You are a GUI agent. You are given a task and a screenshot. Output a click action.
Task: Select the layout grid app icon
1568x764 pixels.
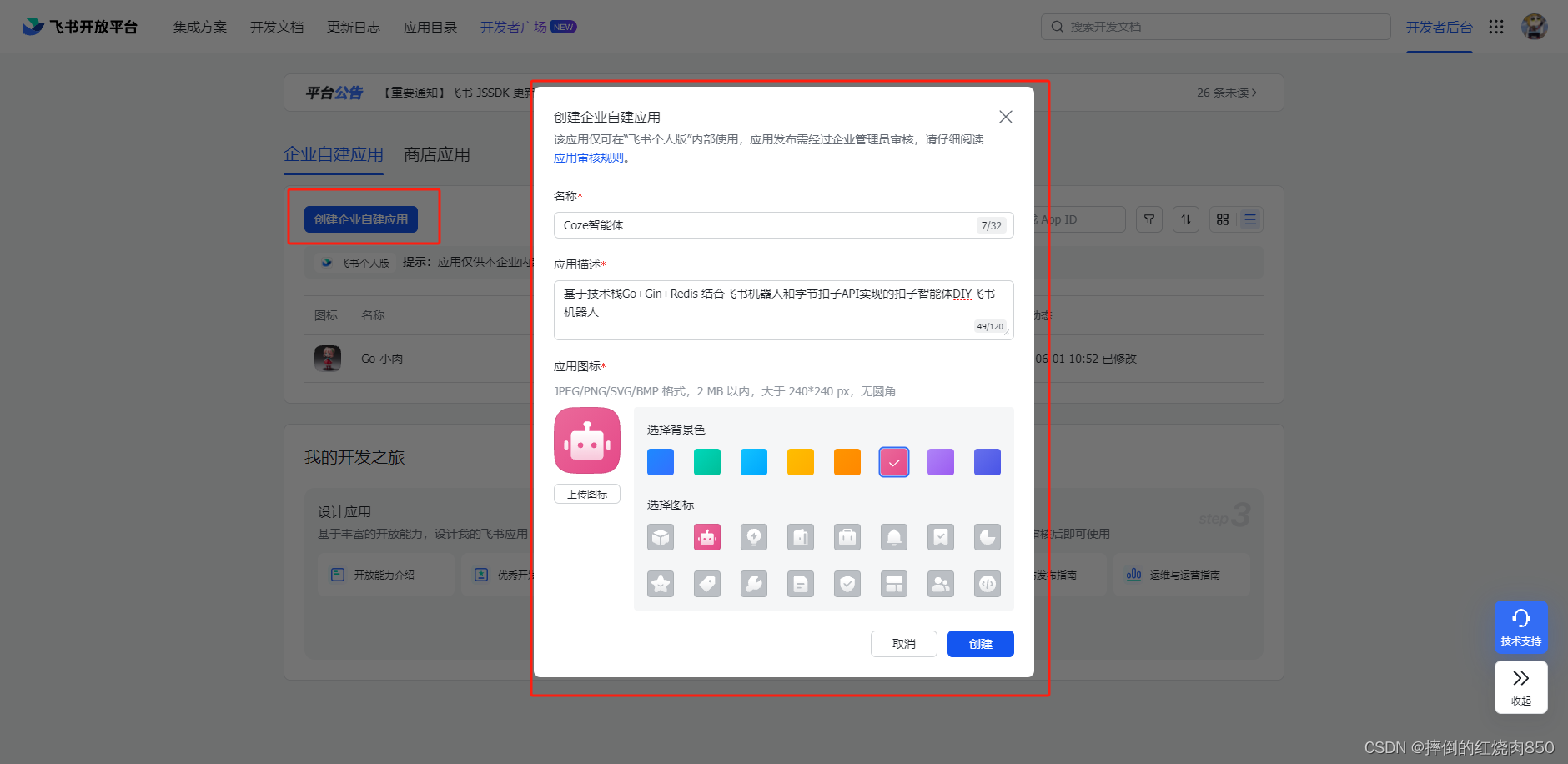[x=894, y=584]
